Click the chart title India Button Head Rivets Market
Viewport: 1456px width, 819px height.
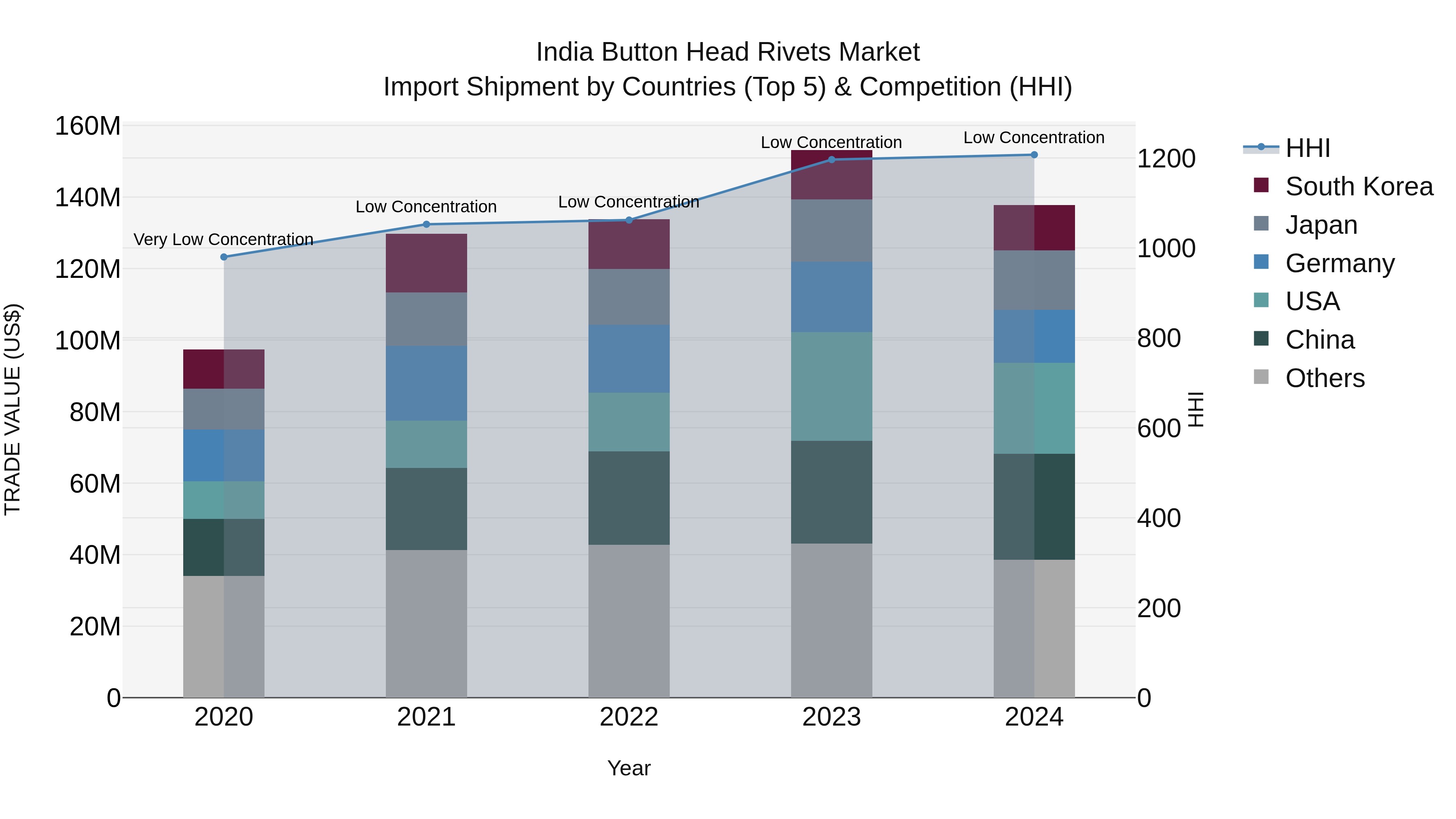click(x=728, y=52)
